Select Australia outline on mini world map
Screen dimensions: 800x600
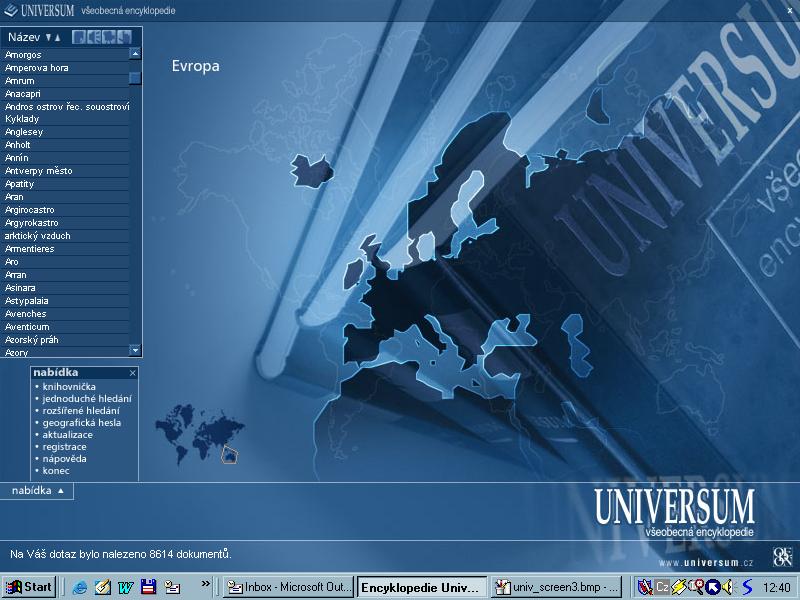tap(229, 454)
